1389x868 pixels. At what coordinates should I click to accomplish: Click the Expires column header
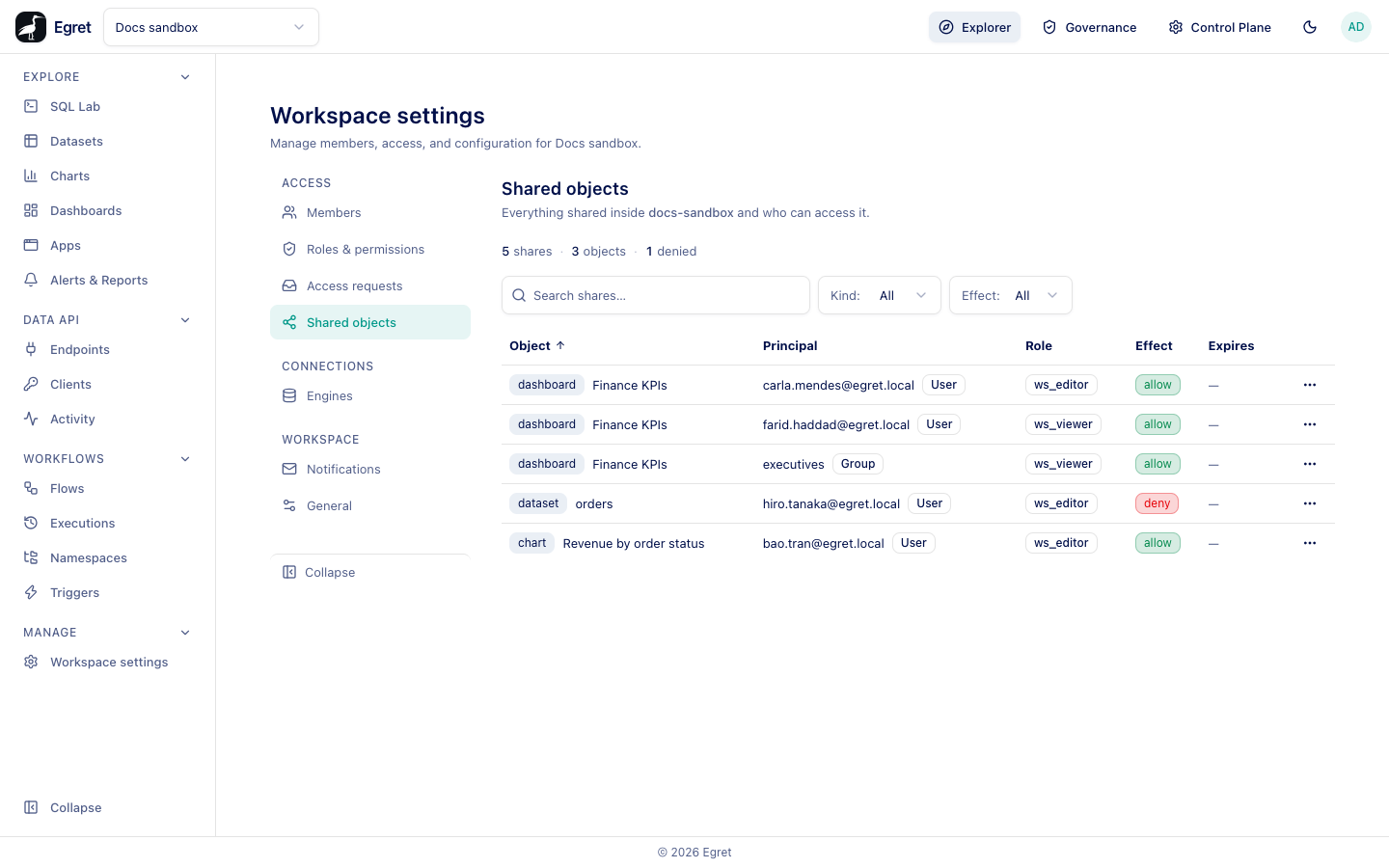(x=1231, y=345)
